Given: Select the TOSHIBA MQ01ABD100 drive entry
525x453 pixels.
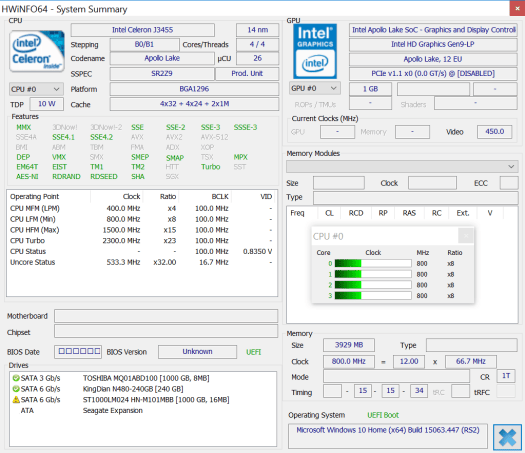Looking at the screenshot, I should [143, 378].
